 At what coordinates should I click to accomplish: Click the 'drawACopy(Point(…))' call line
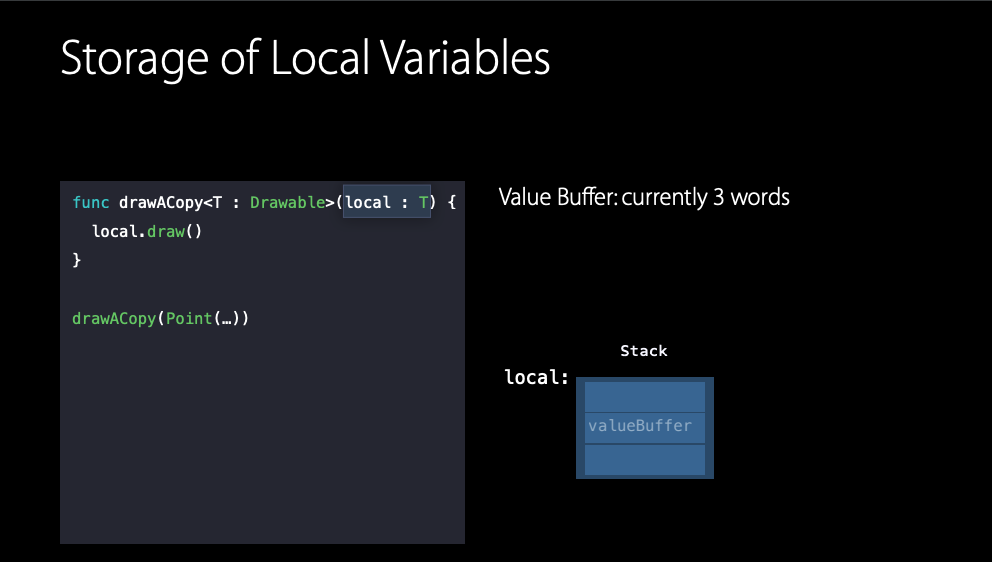point(161,318)
